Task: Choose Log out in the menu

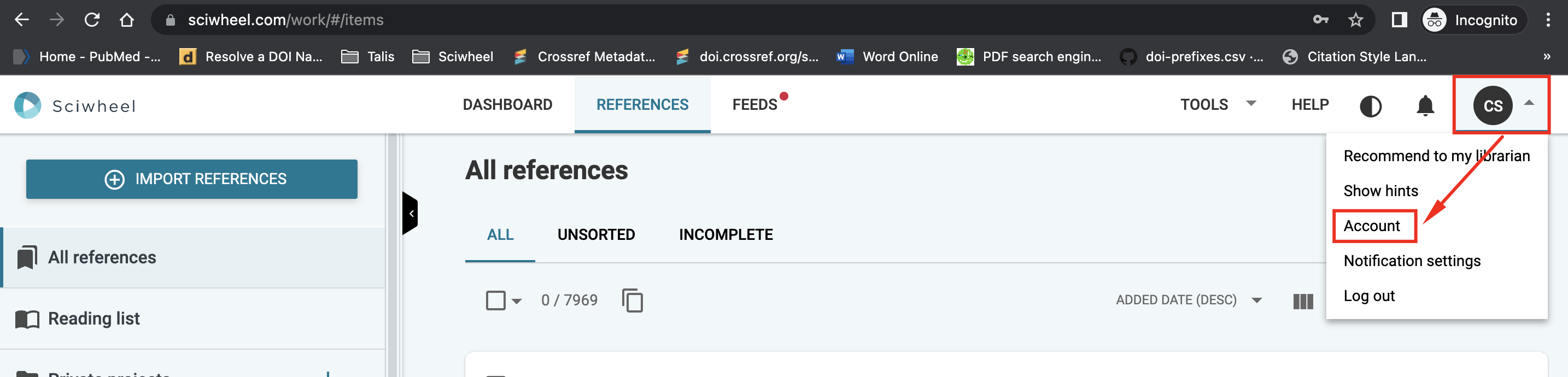Action: coord(1368,296)
